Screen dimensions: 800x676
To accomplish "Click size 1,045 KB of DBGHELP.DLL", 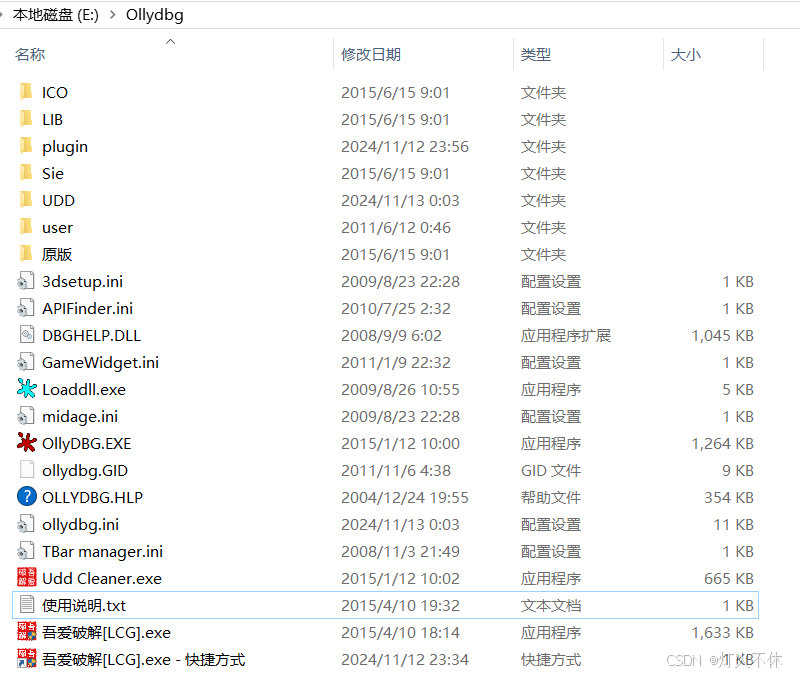I will pos(722,335).
